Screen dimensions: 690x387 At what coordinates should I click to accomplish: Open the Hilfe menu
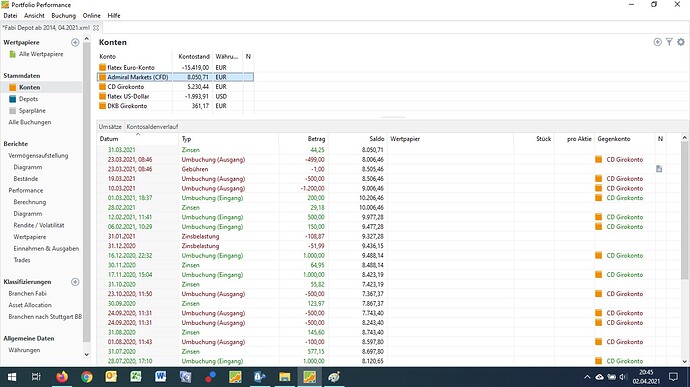114,15
